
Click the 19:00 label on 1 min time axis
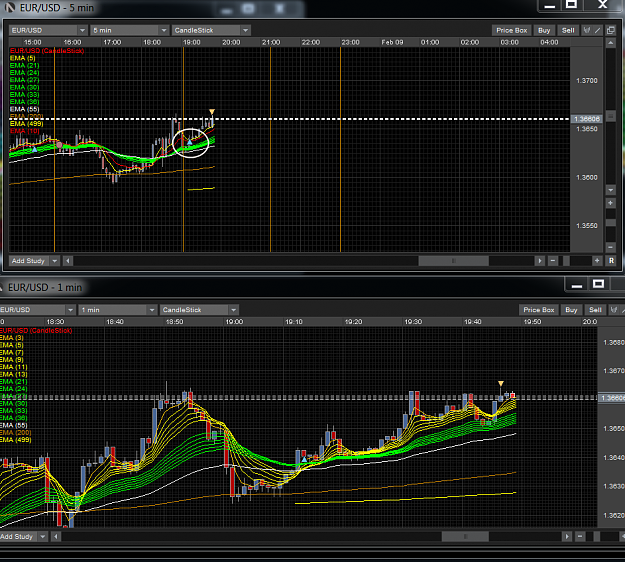click(234, 322)
